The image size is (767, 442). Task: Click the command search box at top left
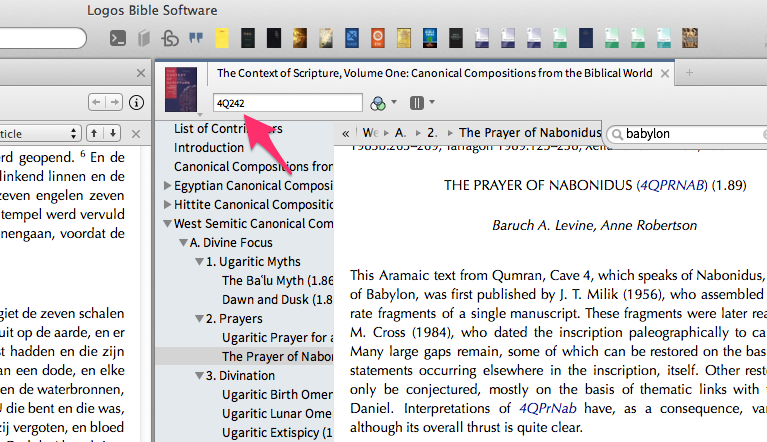(x=43, y=38)
